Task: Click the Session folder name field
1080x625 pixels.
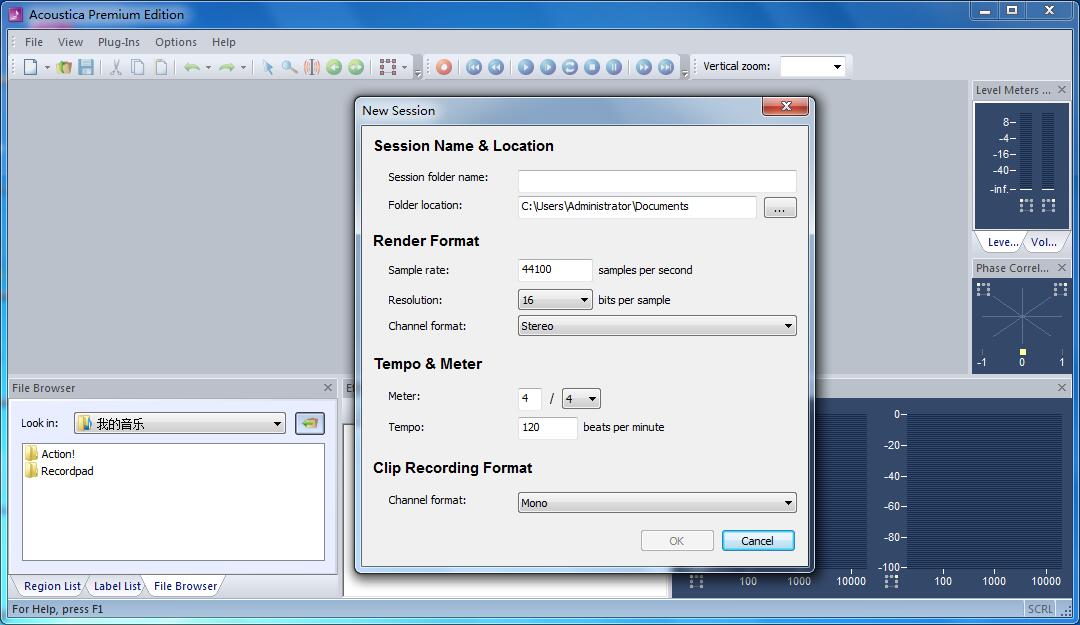Action: click(657, 181)
